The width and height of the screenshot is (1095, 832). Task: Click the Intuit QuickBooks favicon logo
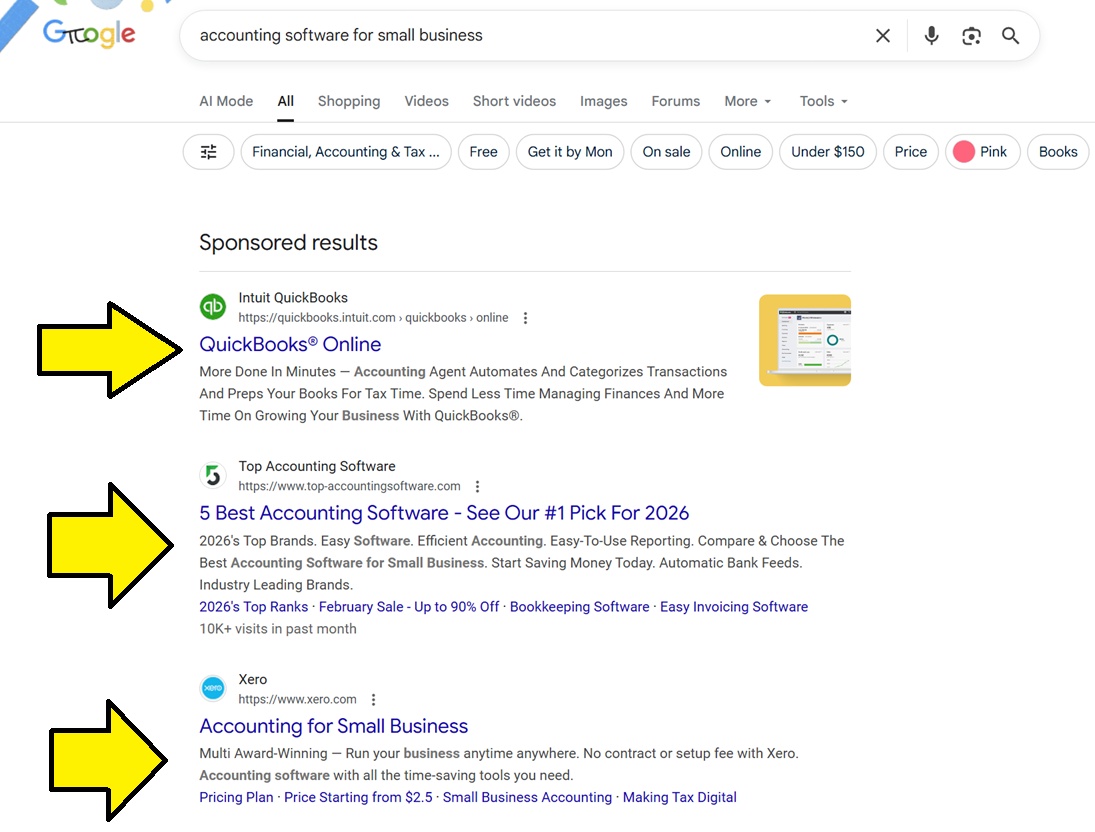click(213, 307)
